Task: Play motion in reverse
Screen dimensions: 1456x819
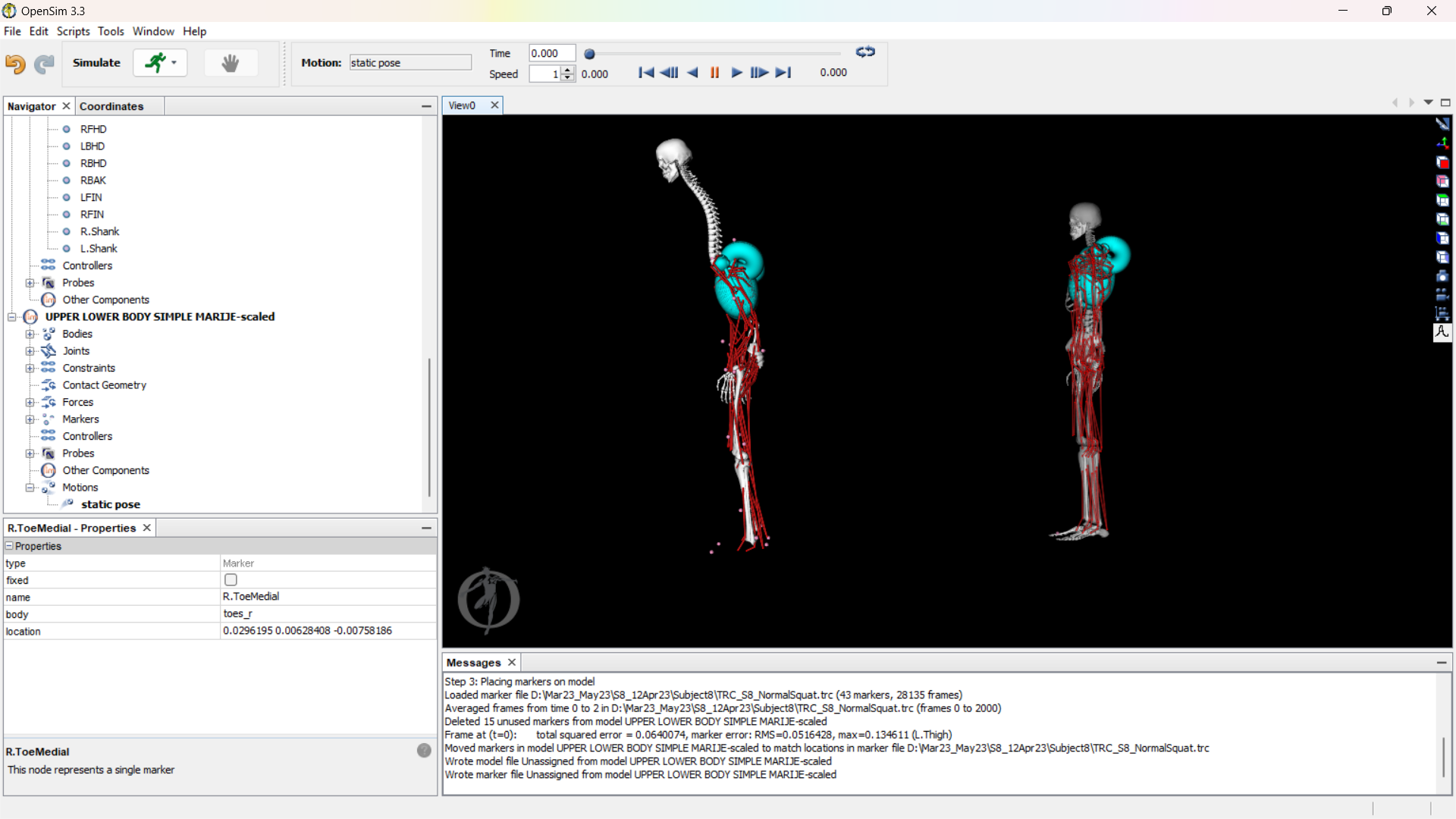Action: pyautogui.click(x=692, y=73)
